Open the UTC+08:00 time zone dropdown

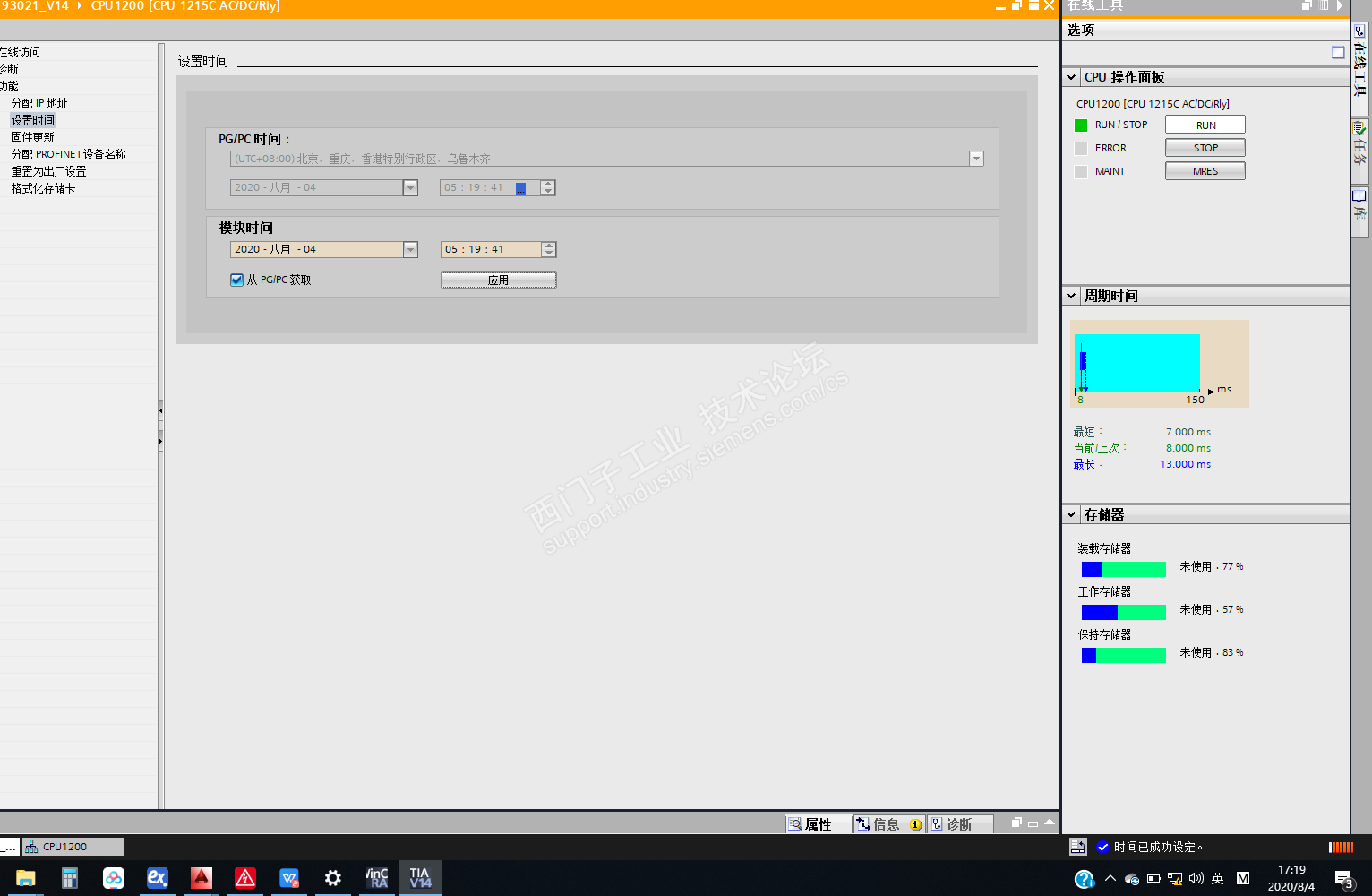pos(977,159)
